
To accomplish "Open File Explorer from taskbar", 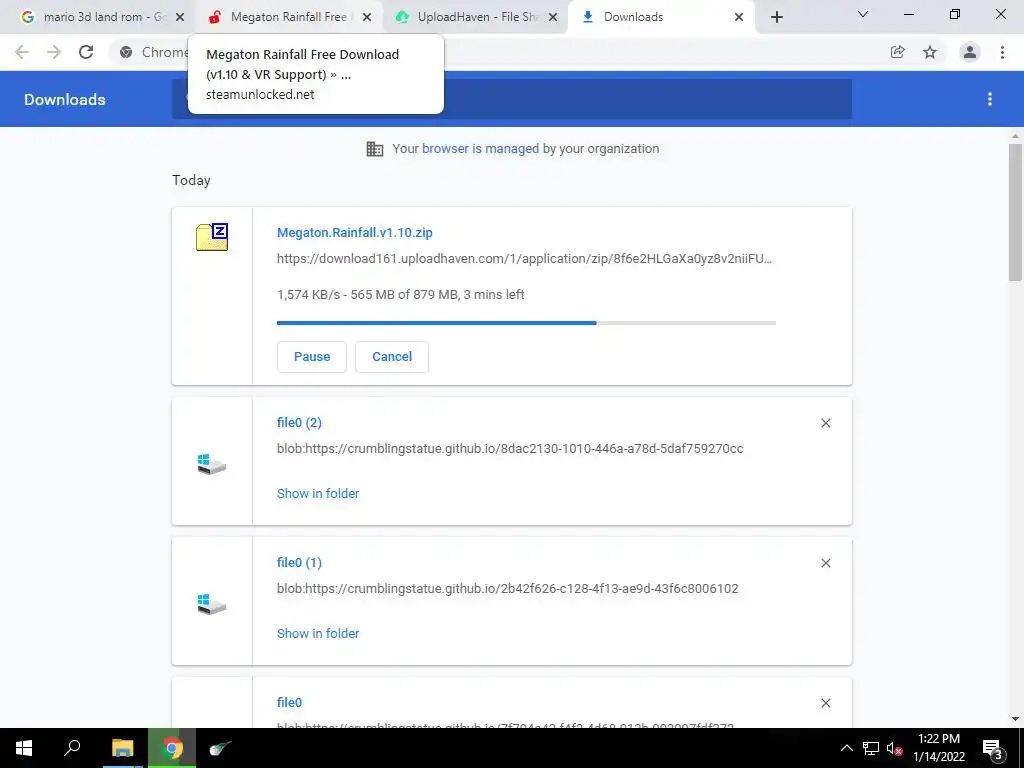I will (x=123, y=748).
